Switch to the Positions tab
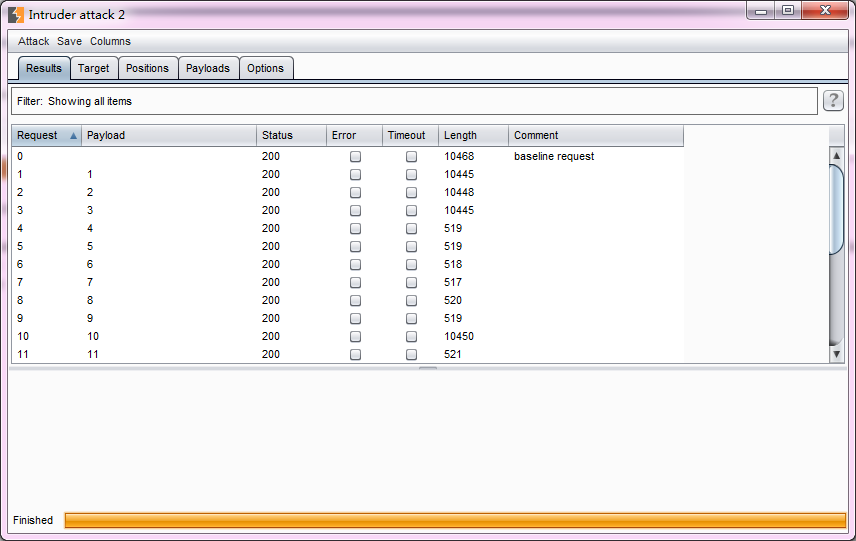 pos(148,69)
